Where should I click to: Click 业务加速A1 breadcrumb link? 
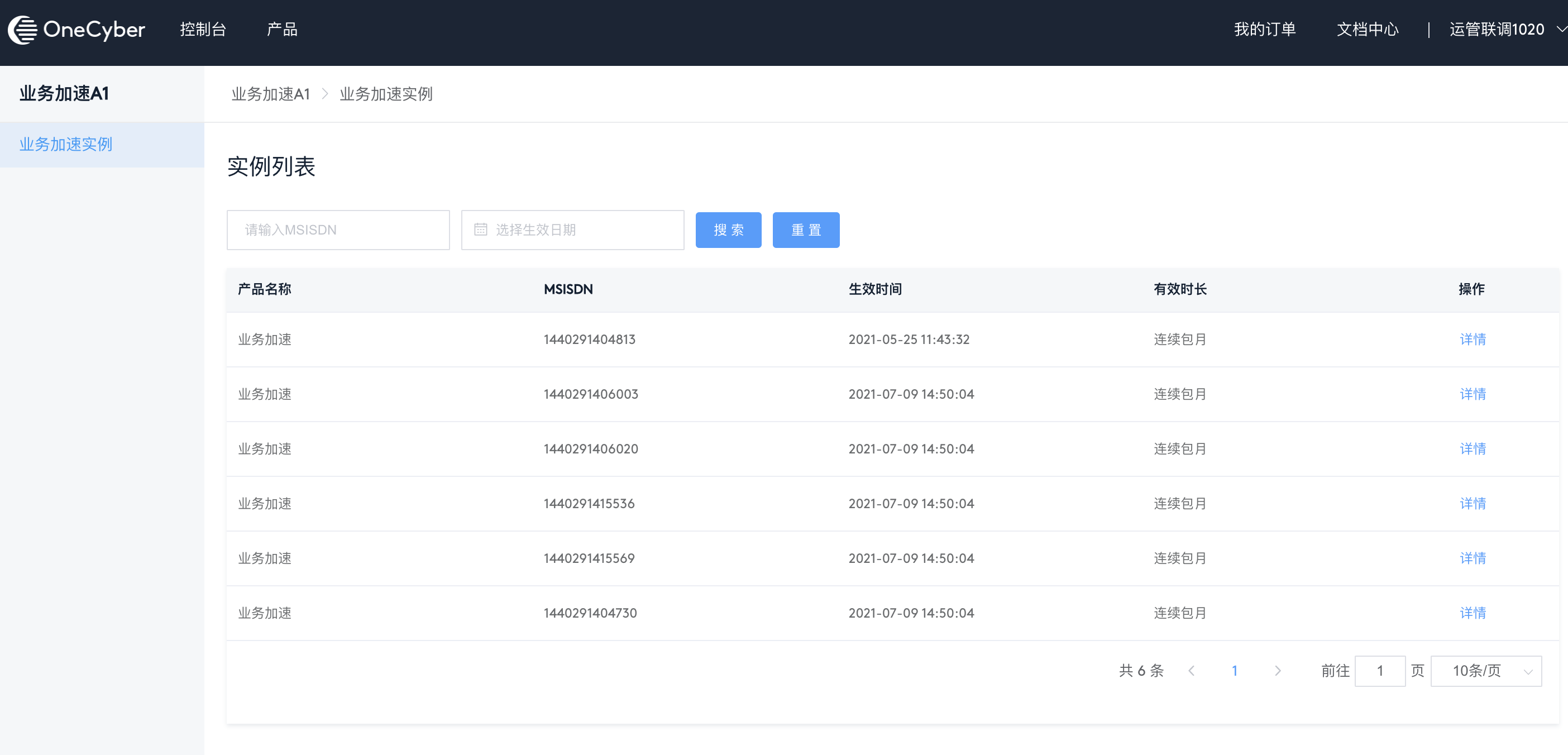270,94
